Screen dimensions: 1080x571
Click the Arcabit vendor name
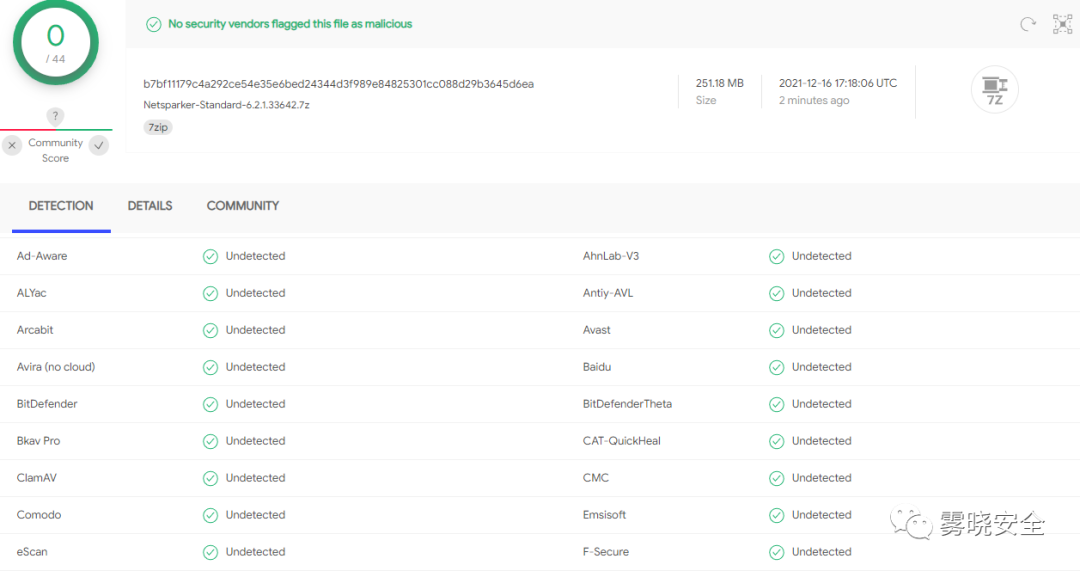[35, 330]
